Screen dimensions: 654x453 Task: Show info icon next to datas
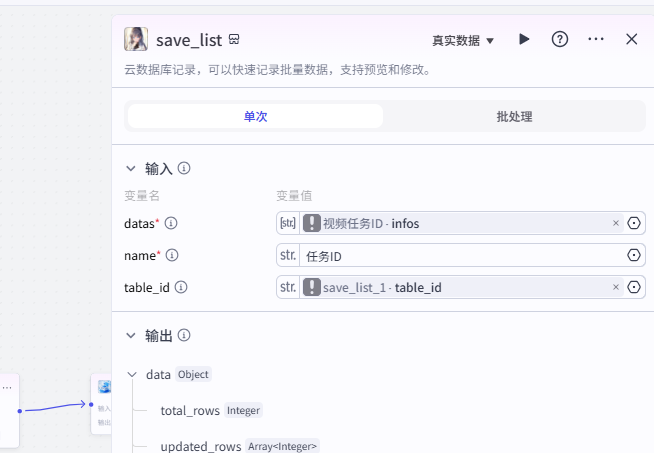tap(171, 223)
